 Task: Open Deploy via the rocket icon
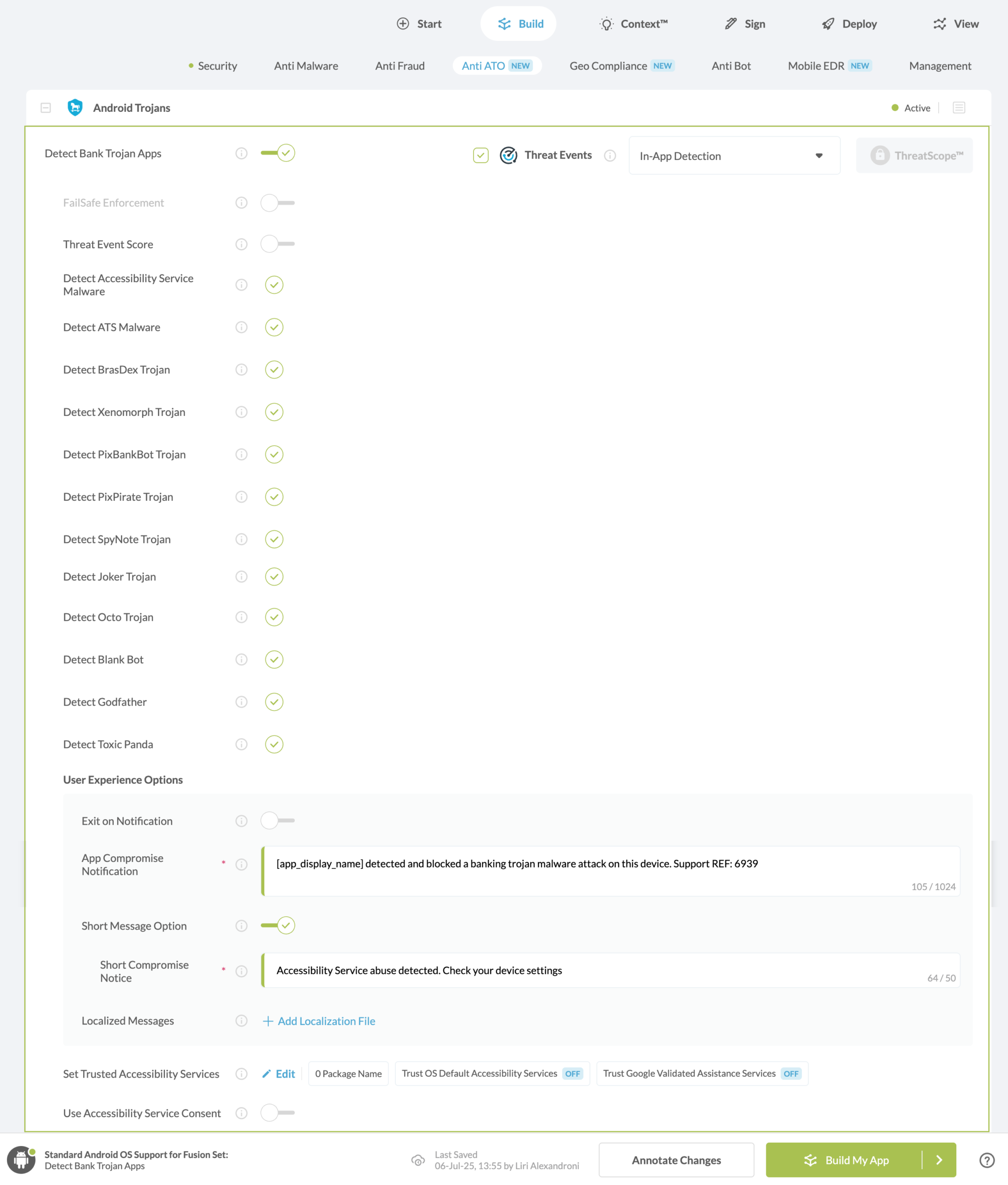828,24
